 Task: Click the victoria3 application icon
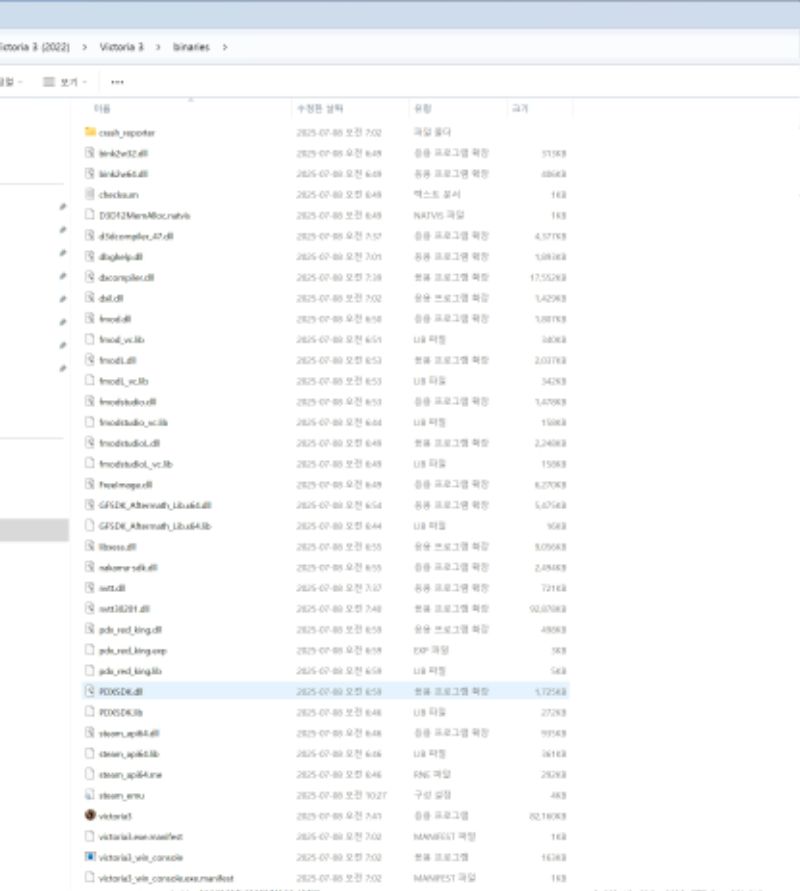coord(90,815)
